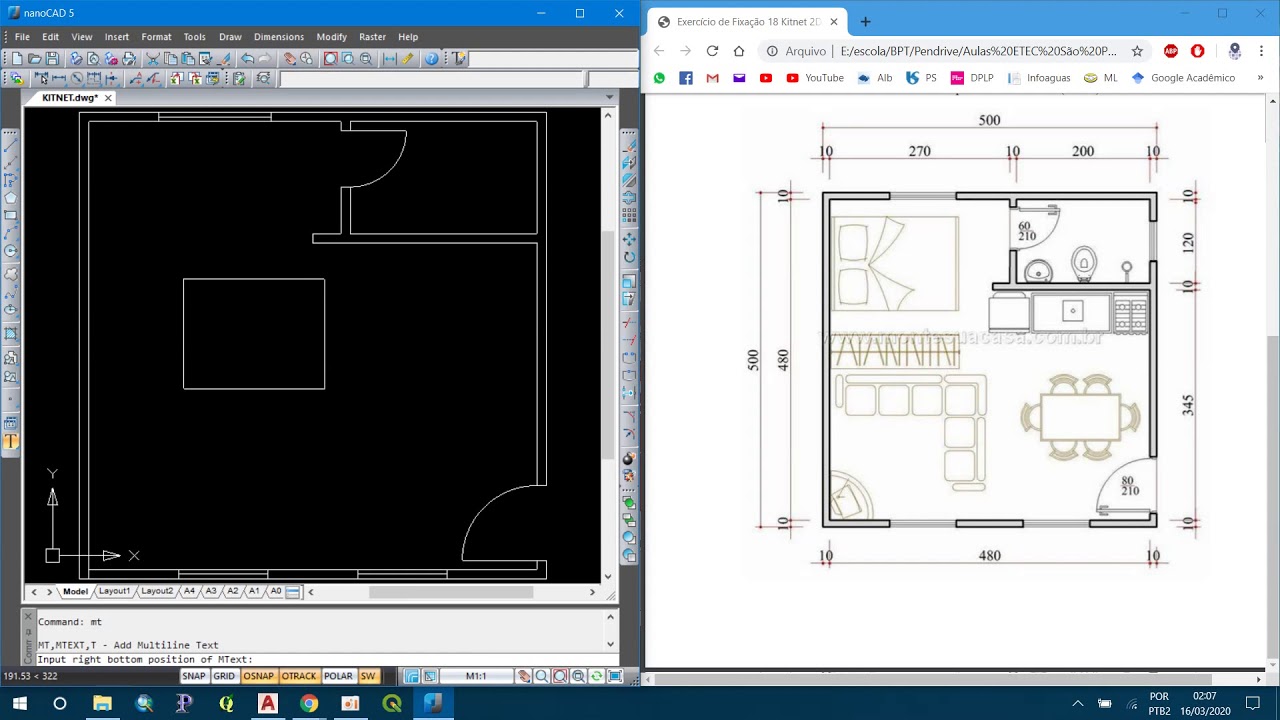The height and width of the screenshot is (720, 1280).
Task: Open the M1:1 scale dropdown
Action: (x=476, y=676)
